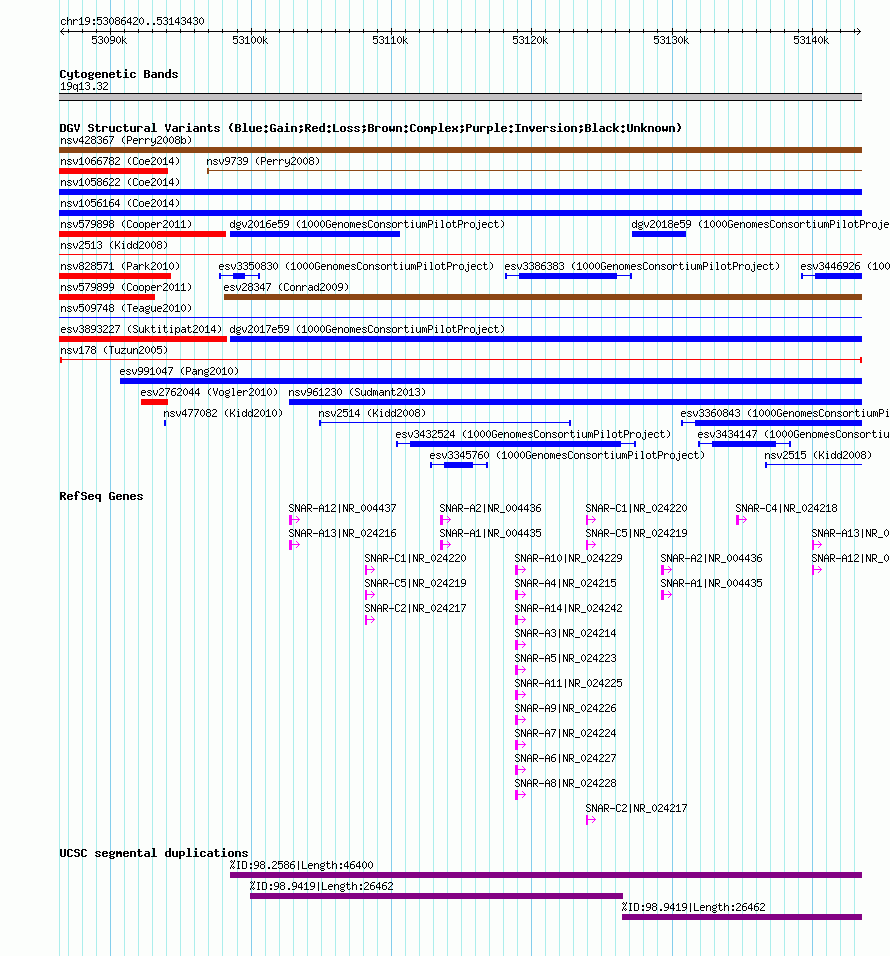Open the SNAR-A3 gene arrow glyph
The width and height of the screenshot is (890, 956).
pos(520,645)
